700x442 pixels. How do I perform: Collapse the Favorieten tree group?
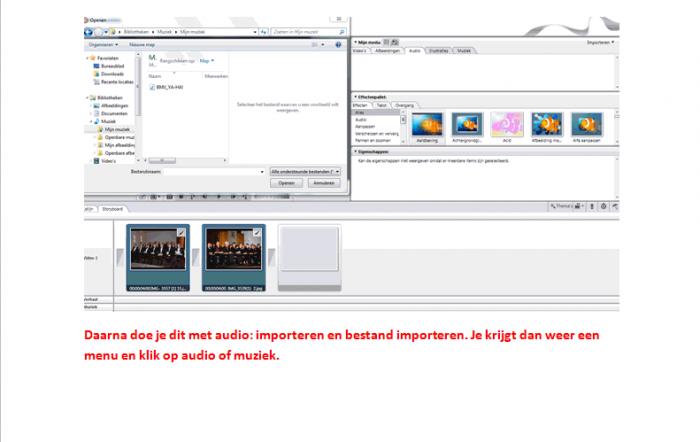pyautogui.click(x=87, y=58)
